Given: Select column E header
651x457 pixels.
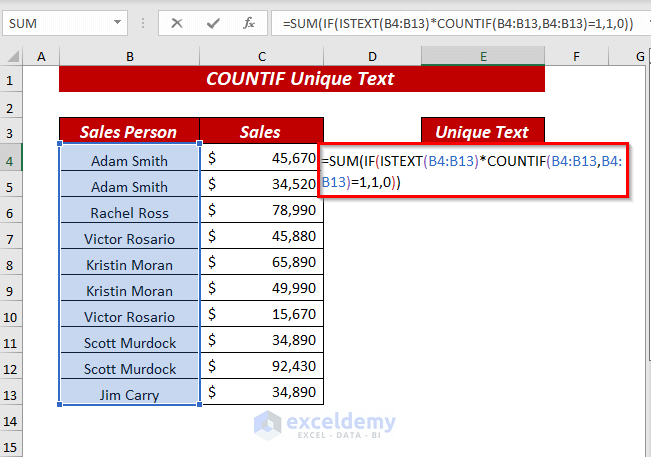Looking at the screenshot, I should (x=483, y=58).
